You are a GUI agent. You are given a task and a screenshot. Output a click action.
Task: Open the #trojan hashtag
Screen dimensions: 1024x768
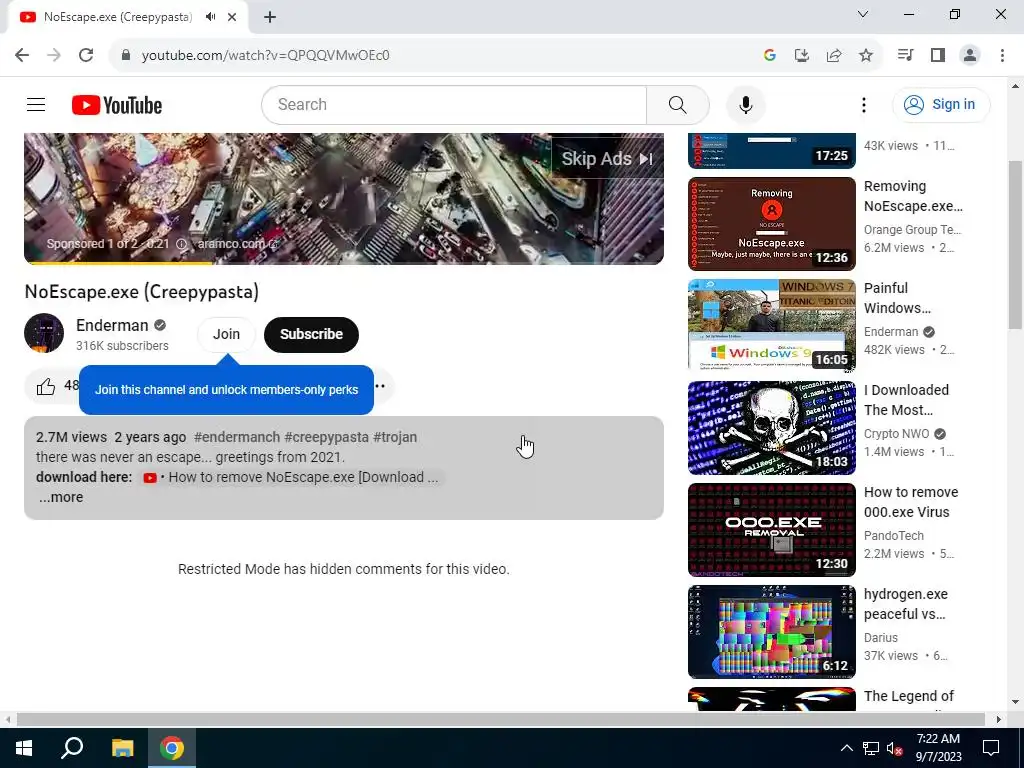pyautogui.click(x=394, y=437)
